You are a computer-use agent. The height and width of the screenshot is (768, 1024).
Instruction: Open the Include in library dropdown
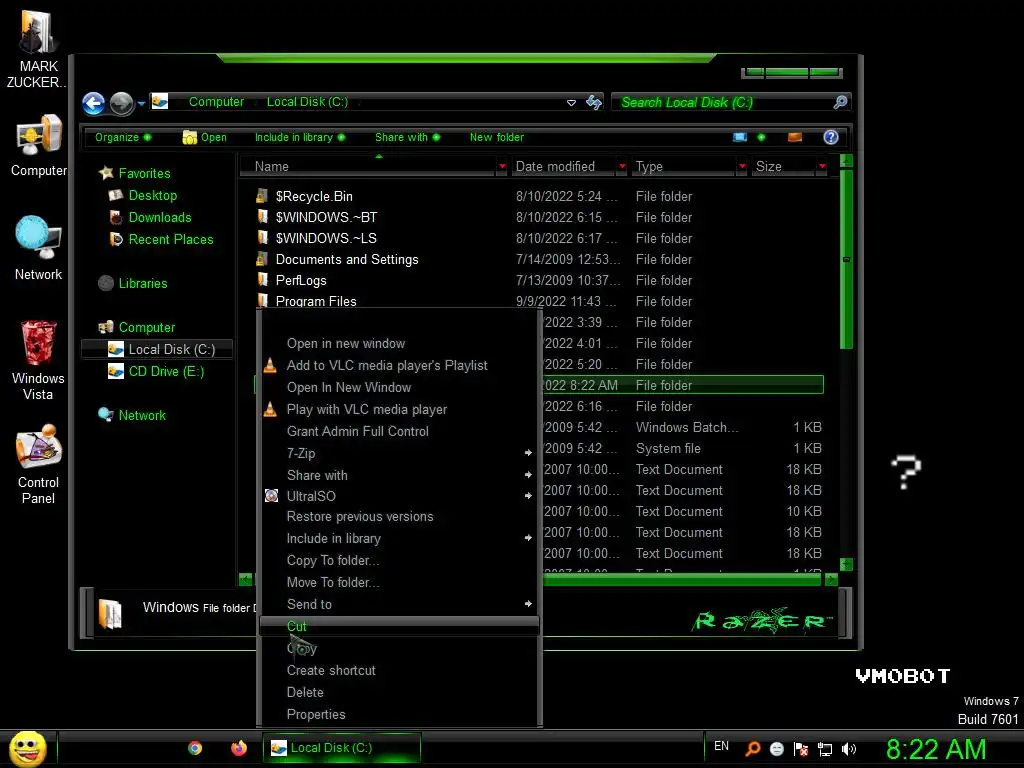coord(300,137)
